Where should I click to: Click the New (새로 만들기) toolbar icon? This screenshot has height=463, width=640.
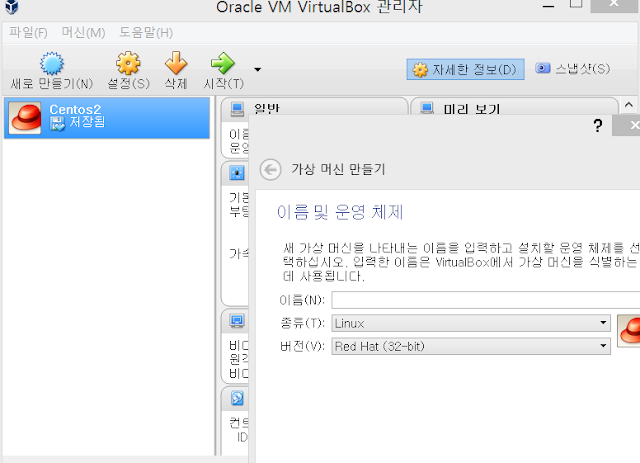coord(52,63)
